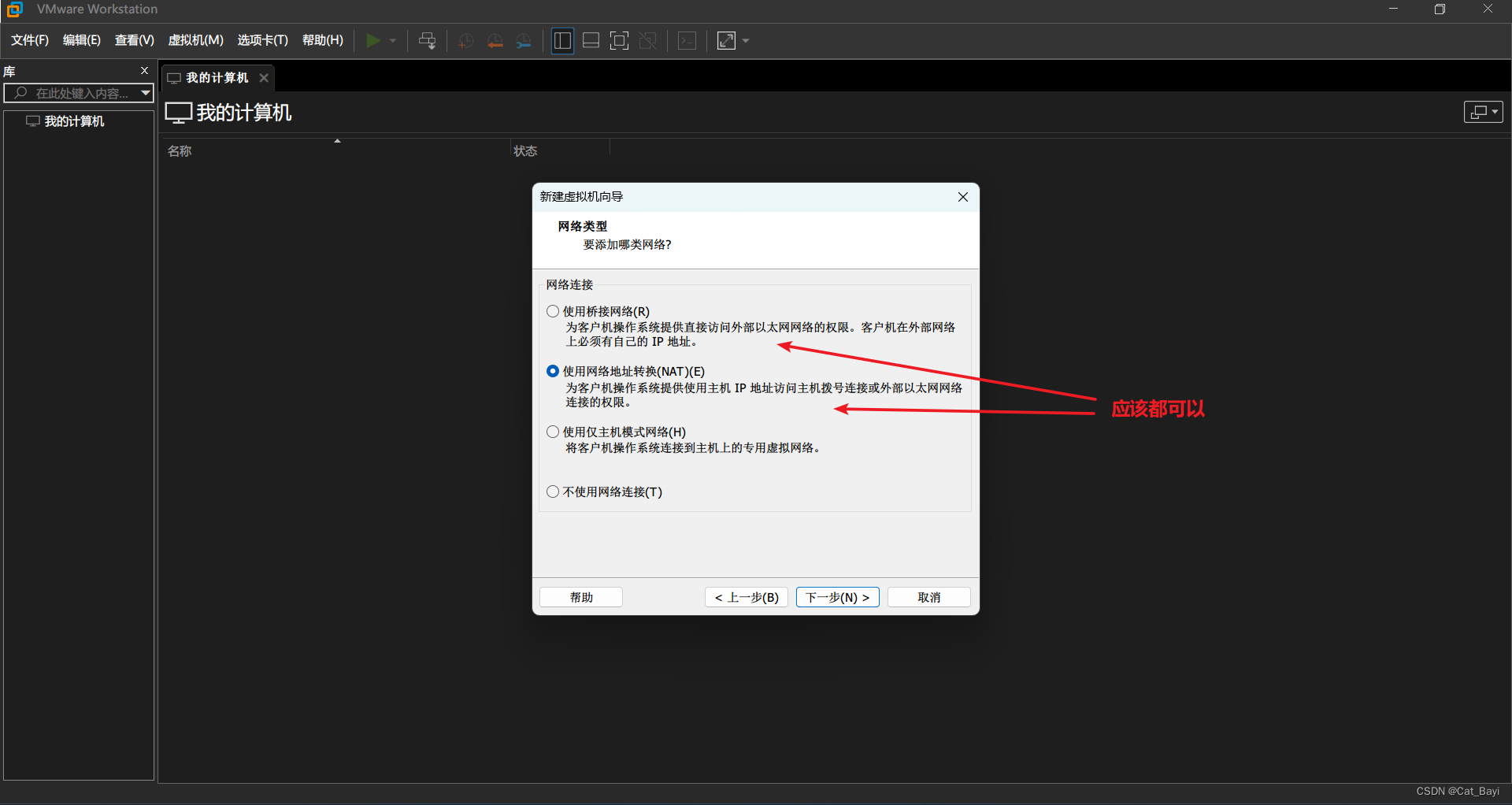
Task: Restore down the VMware Workstation window
Action: [x=1440, y=9]
